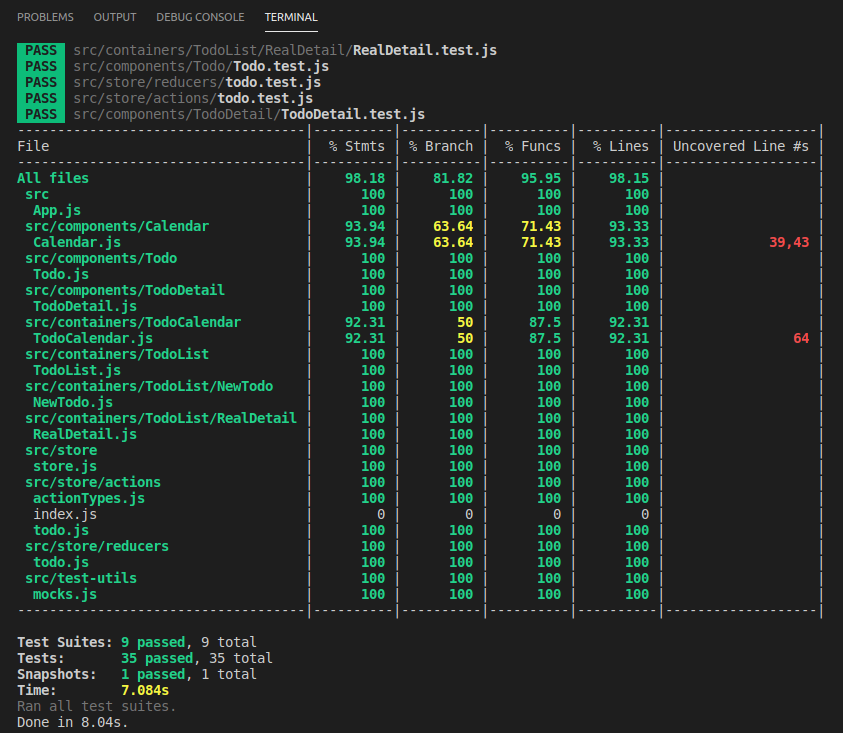The height and width of the screenshot is (733, 843).
Task: Click the 95.95 functions value
Action: coord(541,179)
